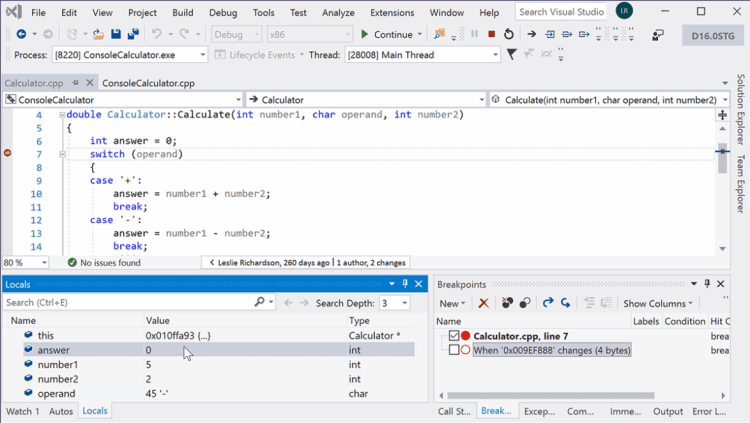Change the editor zoom 80 % dropdown
Viewport: 750px width, 423px height.
click(44, 263)
